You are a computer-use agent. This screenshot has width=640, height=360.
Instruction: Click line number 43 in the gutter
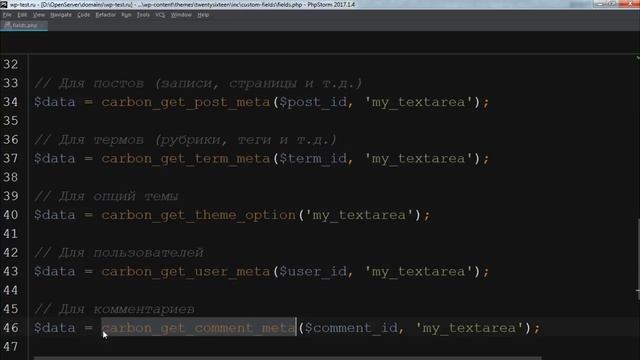point(11,271)
